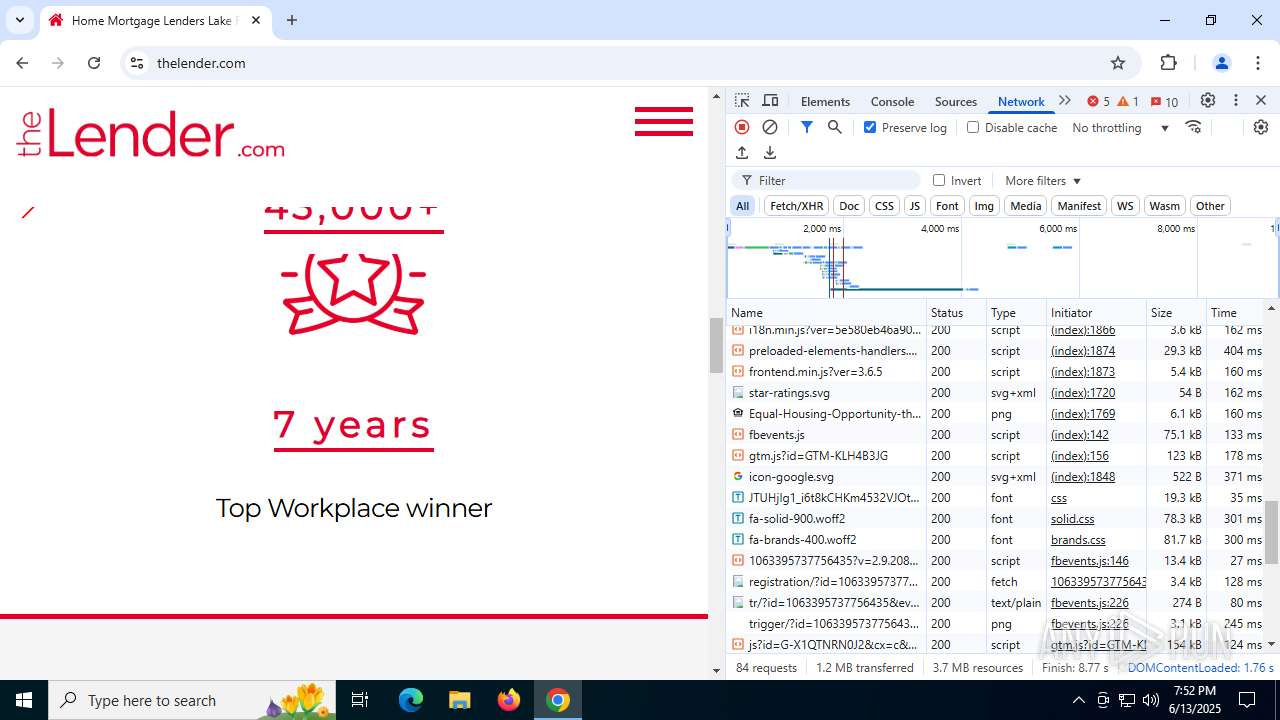The height and width of the screenshot is (720, 1280).
Task: Enable Disable cache checkbox
Action: tap(973, 127)
